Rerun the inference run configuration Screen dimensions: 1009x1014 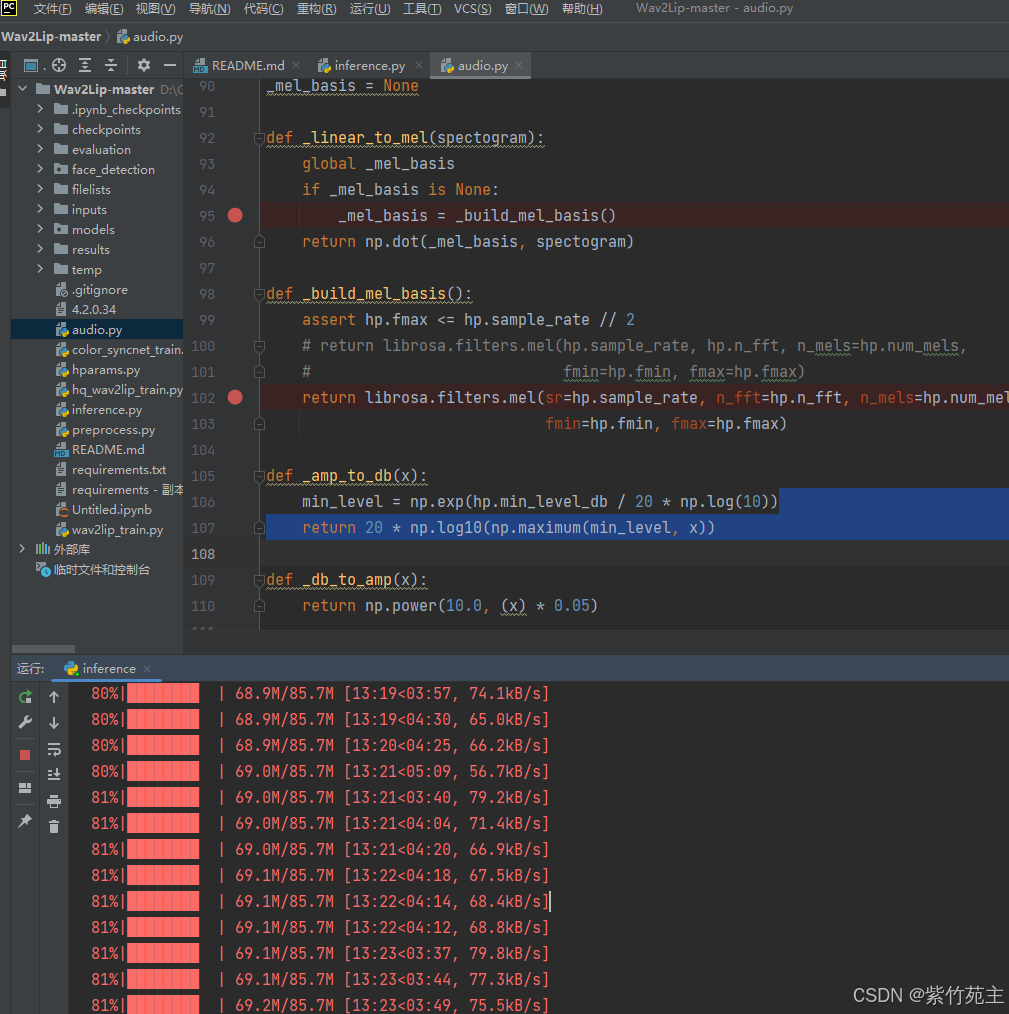tap(25, 696)
